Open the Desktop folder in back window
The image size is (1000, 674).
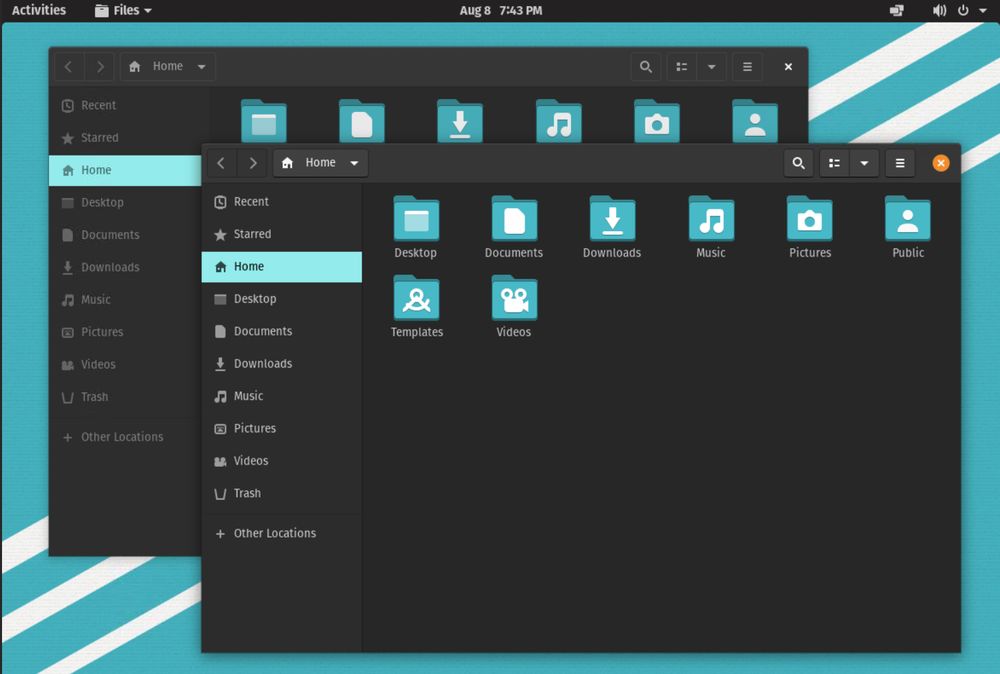pyautogui.click(x=263, y=121)
